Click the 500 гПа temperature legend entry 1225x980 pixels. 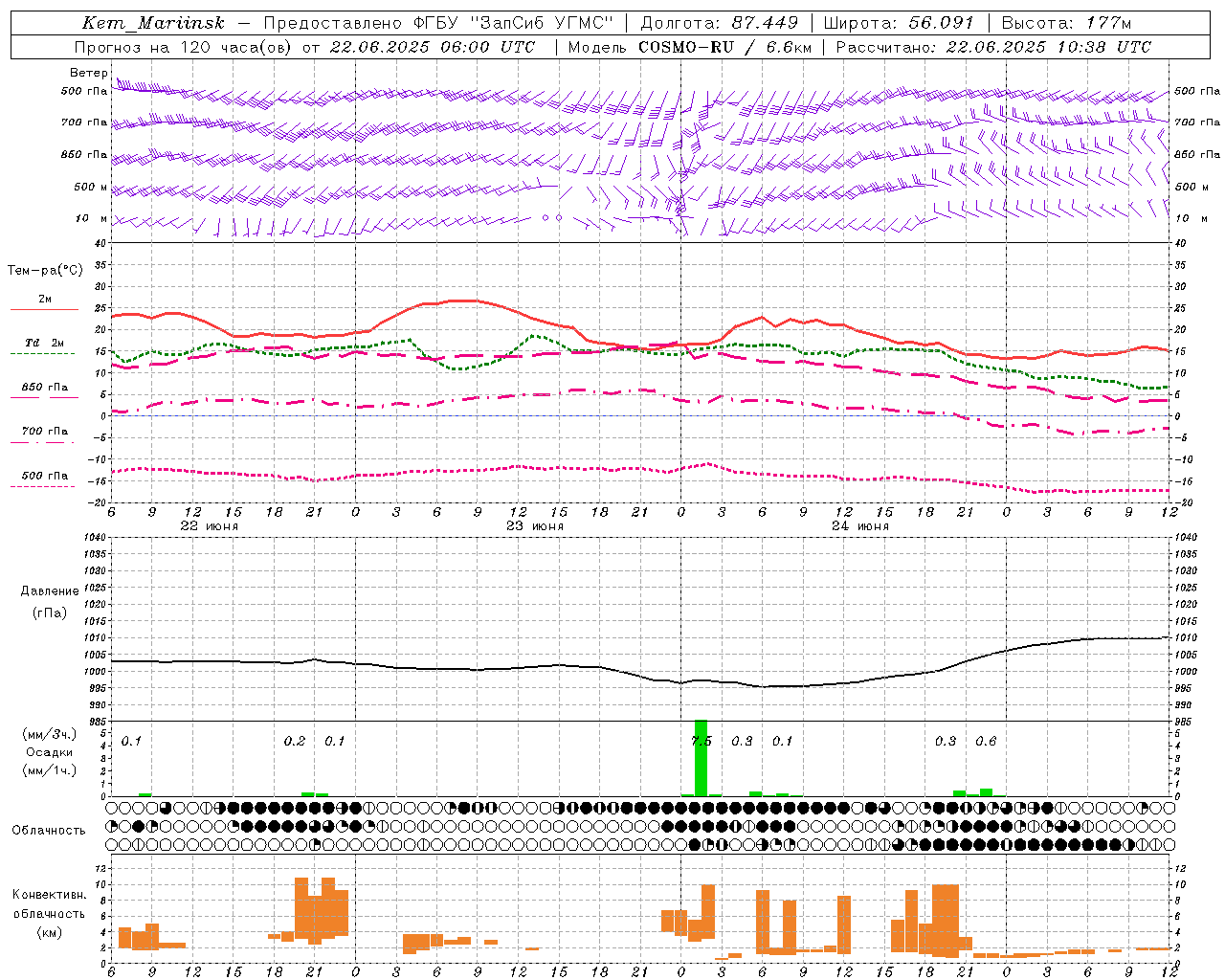point(44,476)
